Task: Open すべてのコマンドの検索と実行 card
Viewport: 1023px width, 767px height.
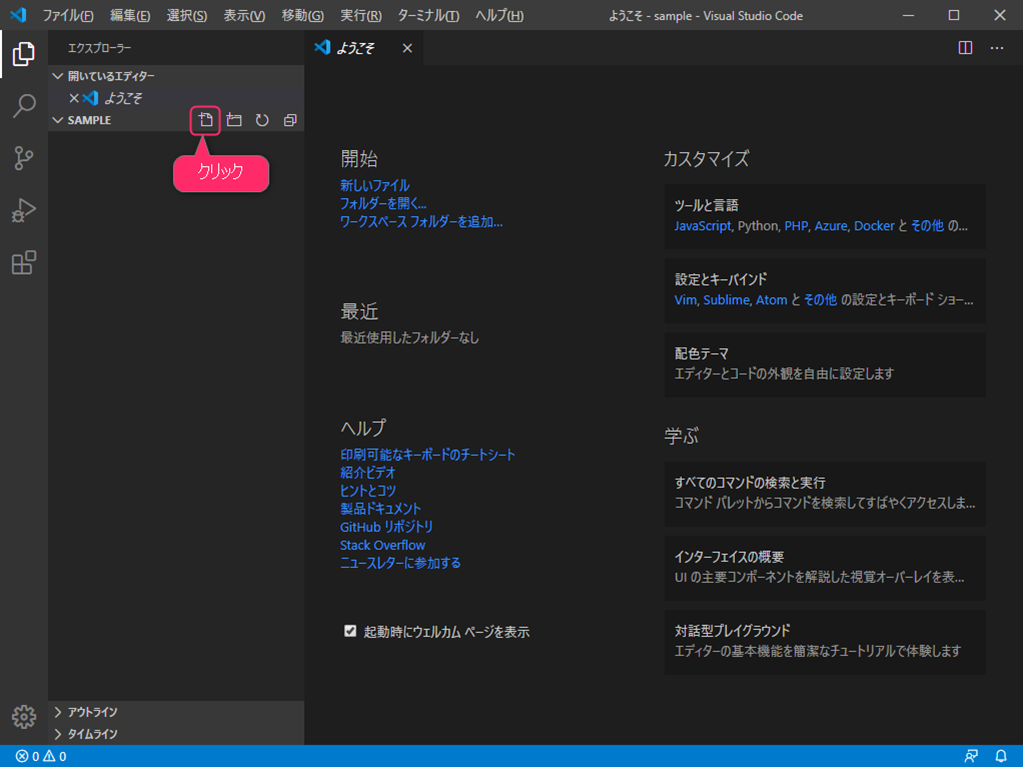Action: coord(825,494)
